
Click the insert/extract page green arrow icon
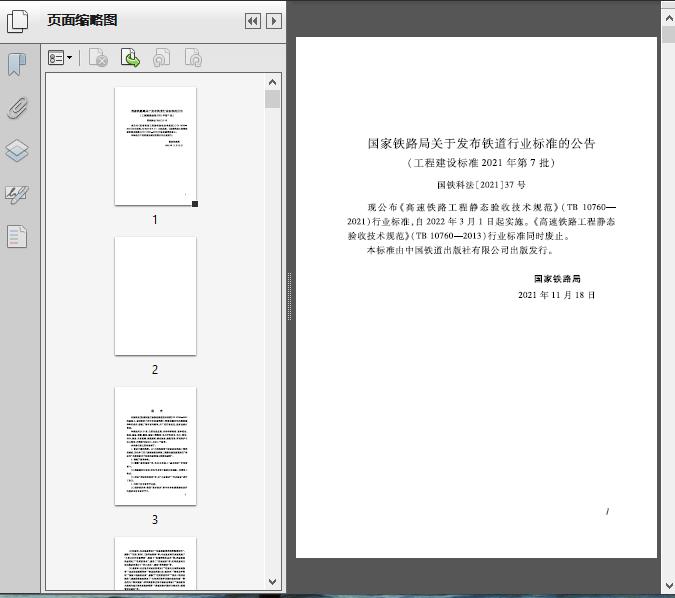coord(130,58)
